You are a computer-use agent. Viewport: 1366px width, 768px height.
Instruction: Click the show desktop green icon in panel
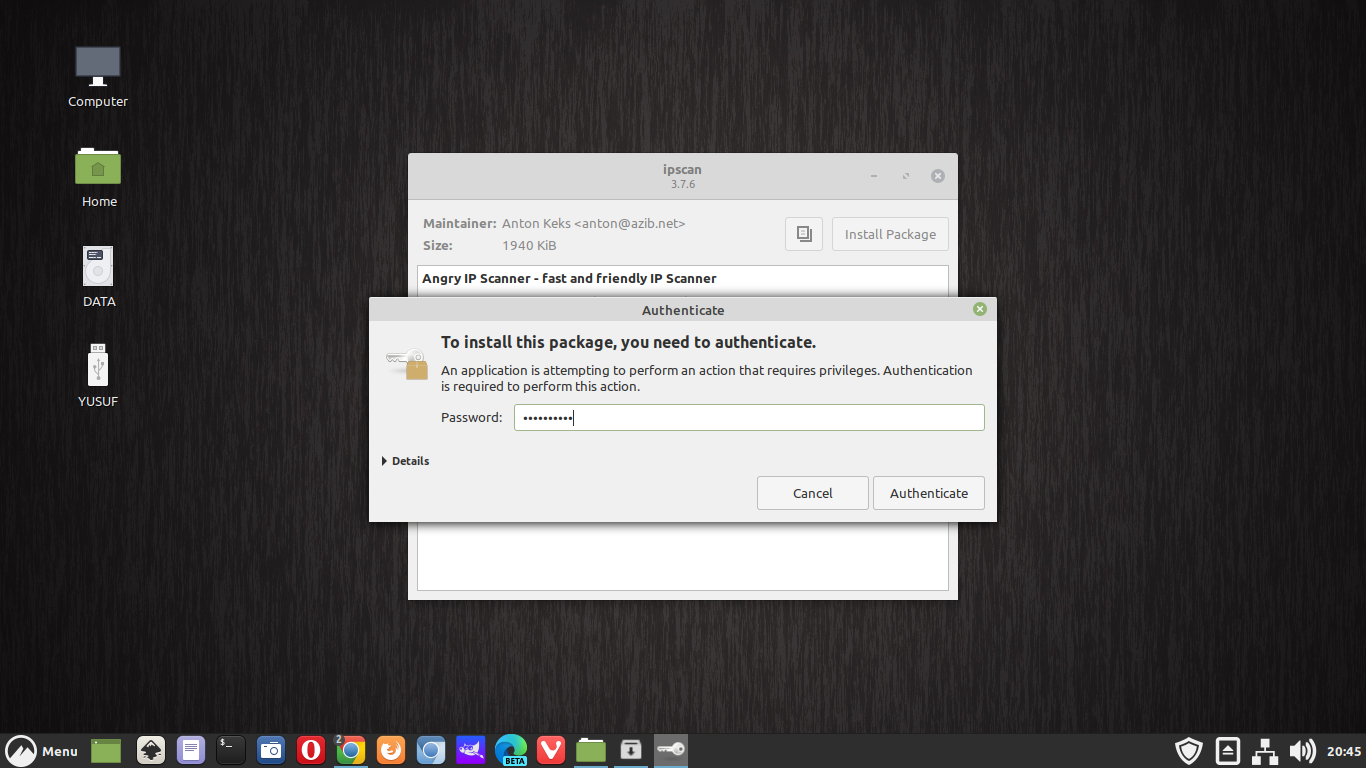pyautogui.click(x=106, y=750)
